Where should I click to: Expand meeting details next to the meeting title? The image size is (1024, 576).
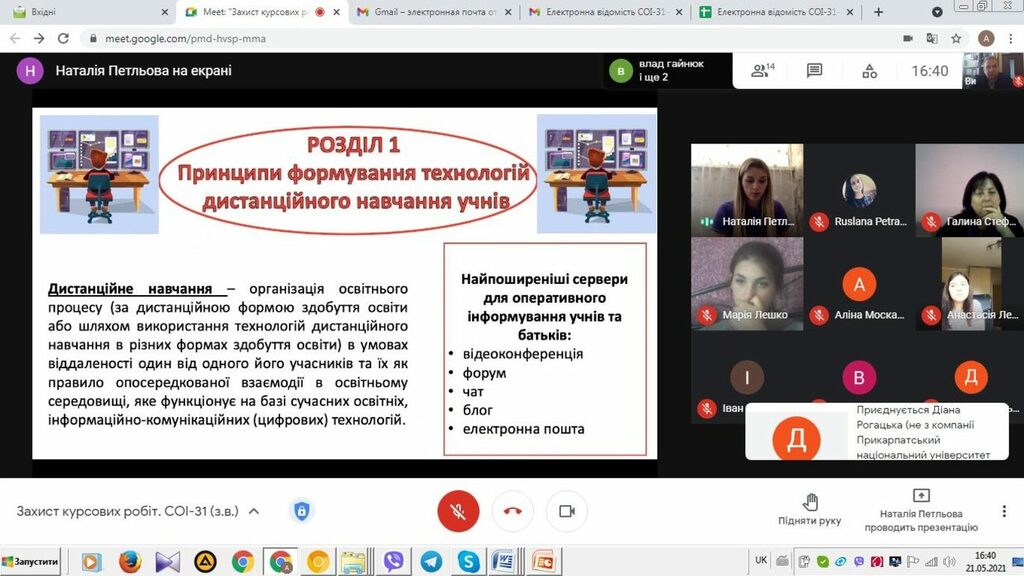pos(254,511)
